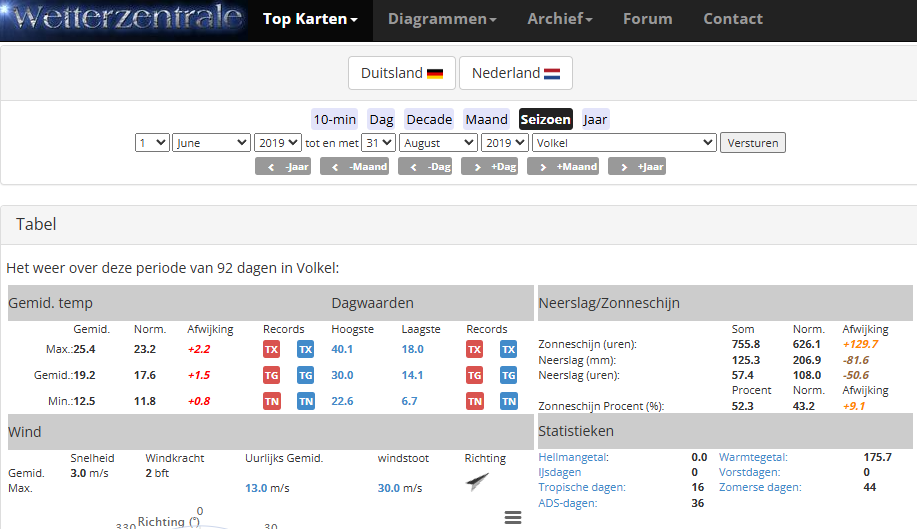Viewport: 917px width, 529px height.
Task: Click red TX record icon in Max row
Action: (x=271, y=350)
